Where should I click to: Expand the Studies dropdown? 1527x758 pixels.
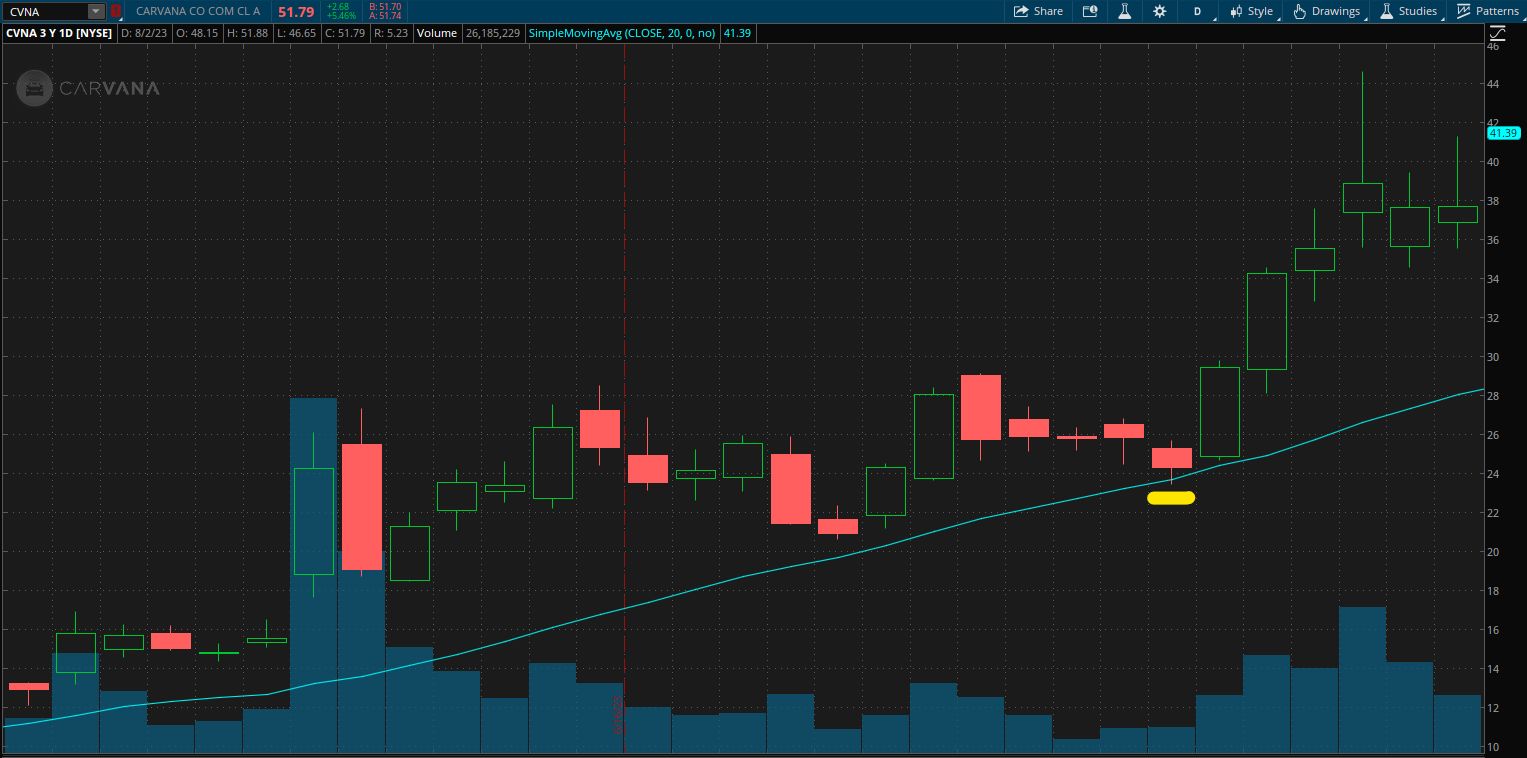[1408, 11]
